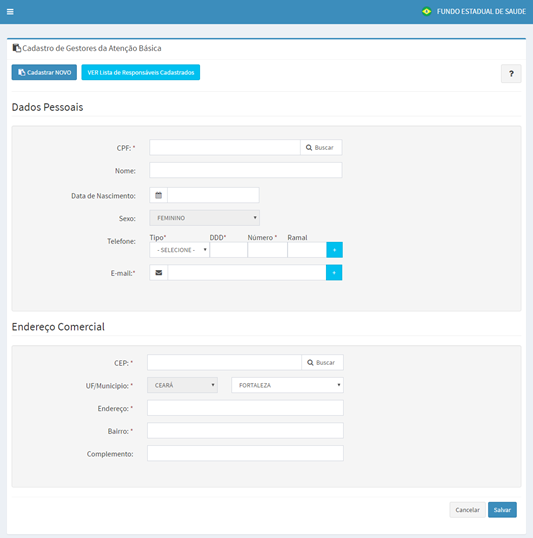The height and width of the screenshot is (538, 533).
Task: Open VER Lista de Responsáveis Cadastrados
Action: coord(141,72)
